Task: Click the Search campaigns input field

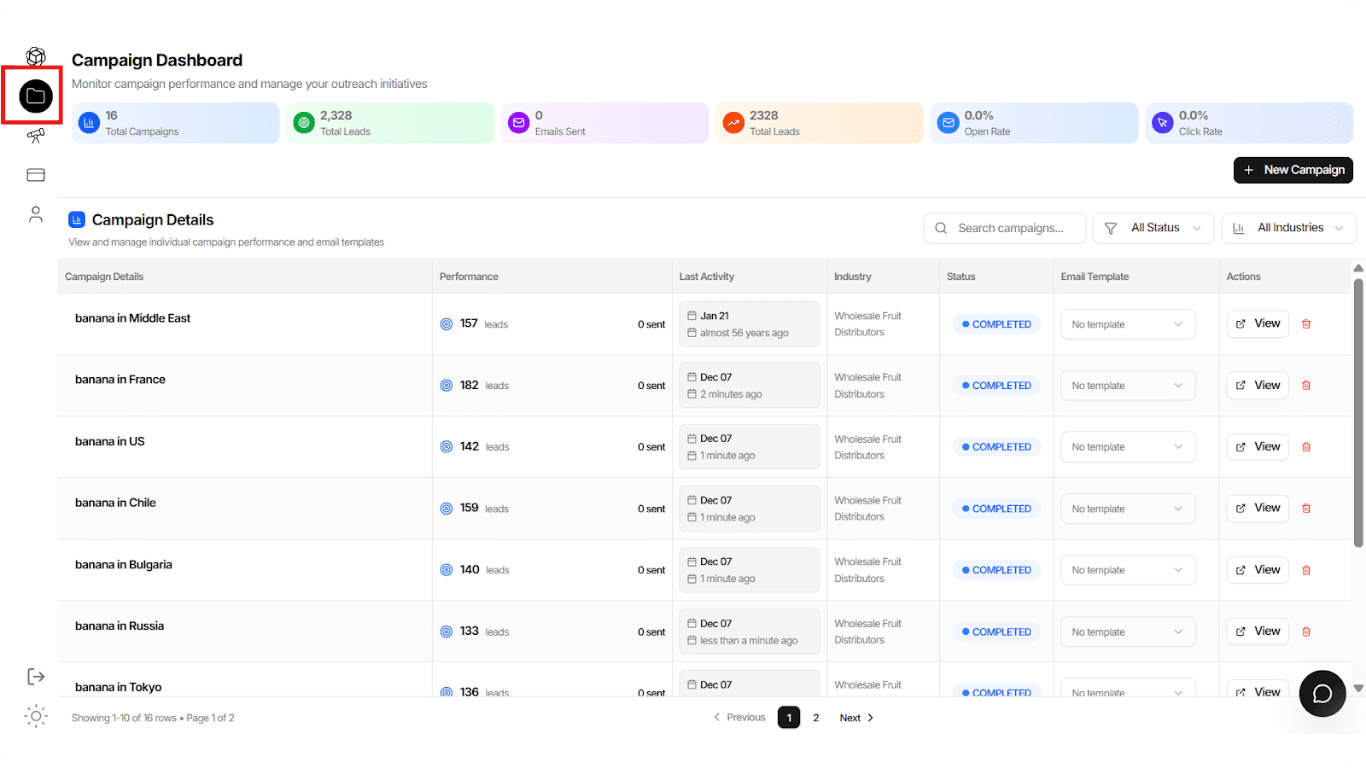Action: tap(1015, 228)
